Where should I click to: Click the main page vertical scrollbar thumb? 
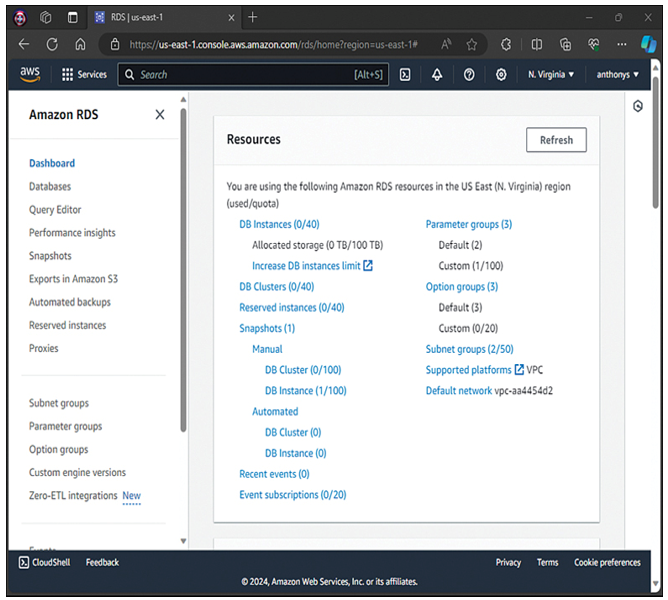coord(656,142)
